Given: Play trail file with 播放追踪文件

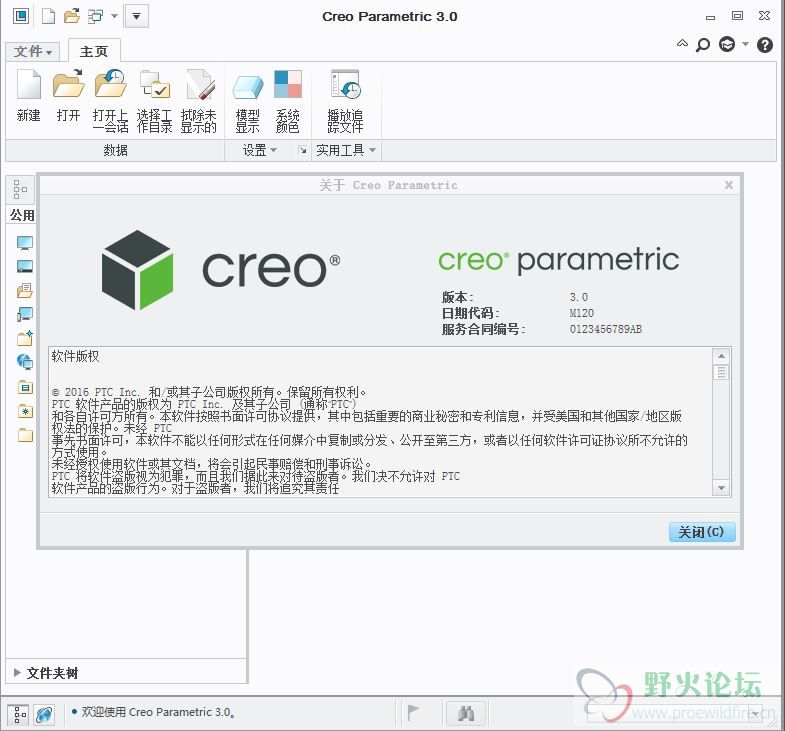Looking at the screenshot, I should pyautogui.click(x=345, y=101).
